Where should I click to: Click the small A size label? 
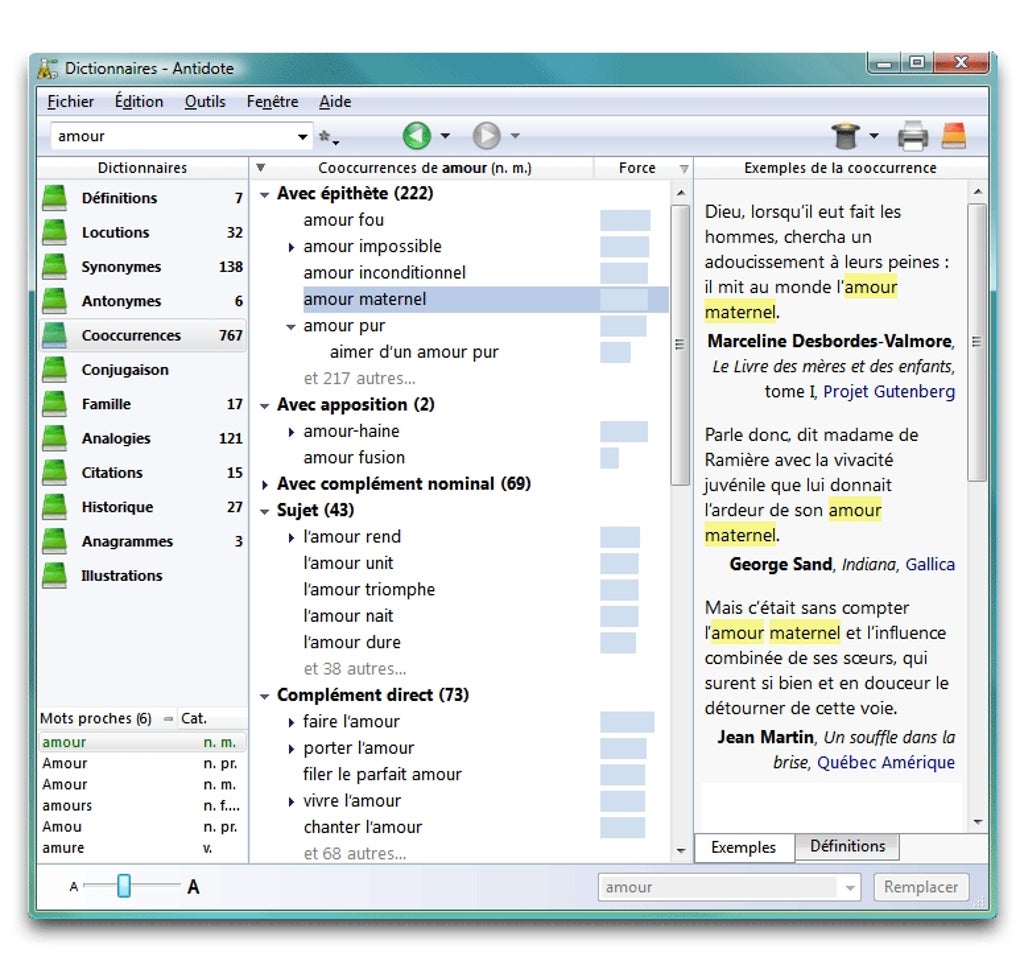click(x=74, y=886)
